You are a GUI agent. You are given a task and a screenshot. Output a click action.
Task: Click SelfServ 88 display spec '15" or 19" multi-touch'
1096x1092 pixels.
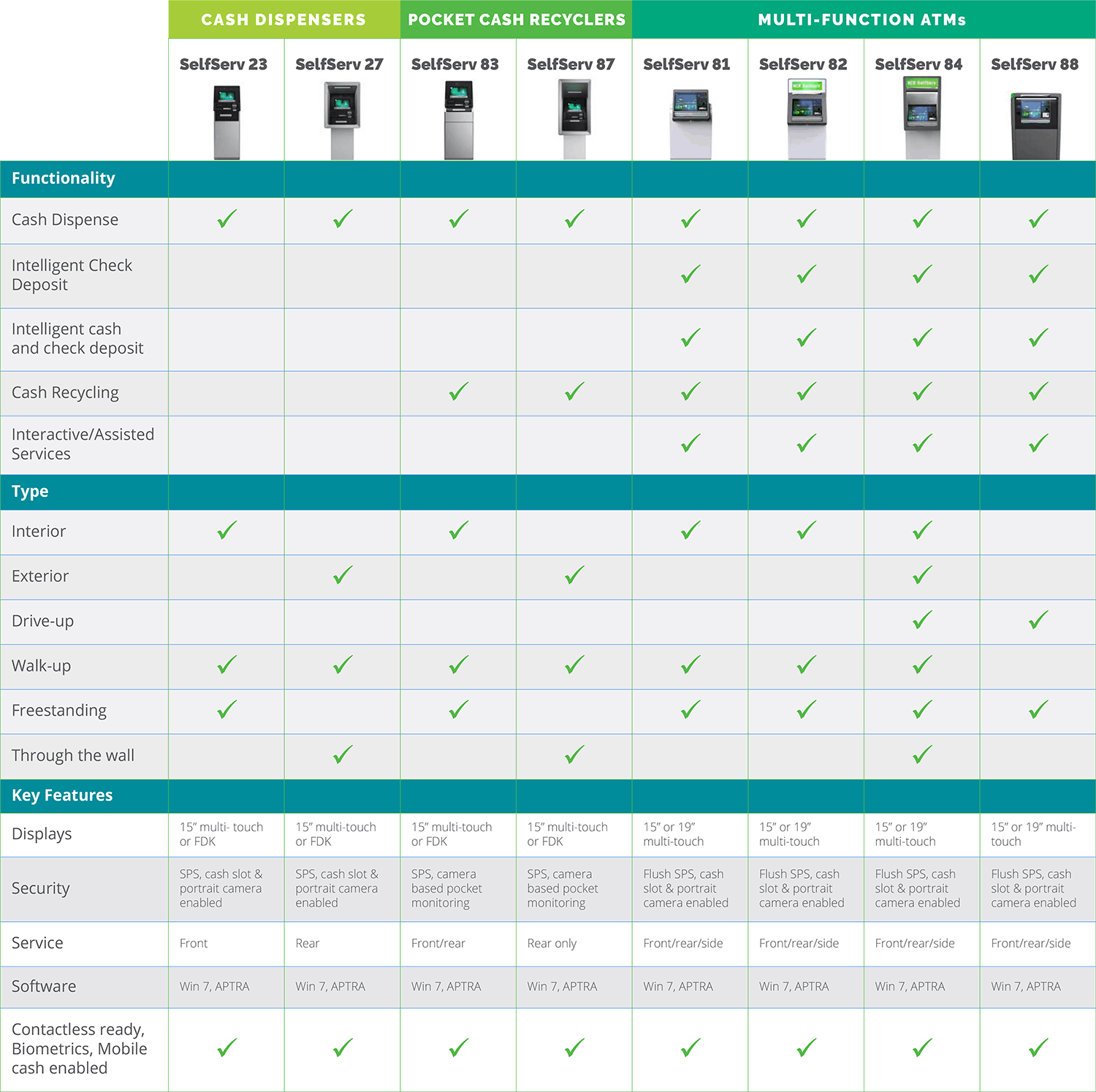point(1033,834)
